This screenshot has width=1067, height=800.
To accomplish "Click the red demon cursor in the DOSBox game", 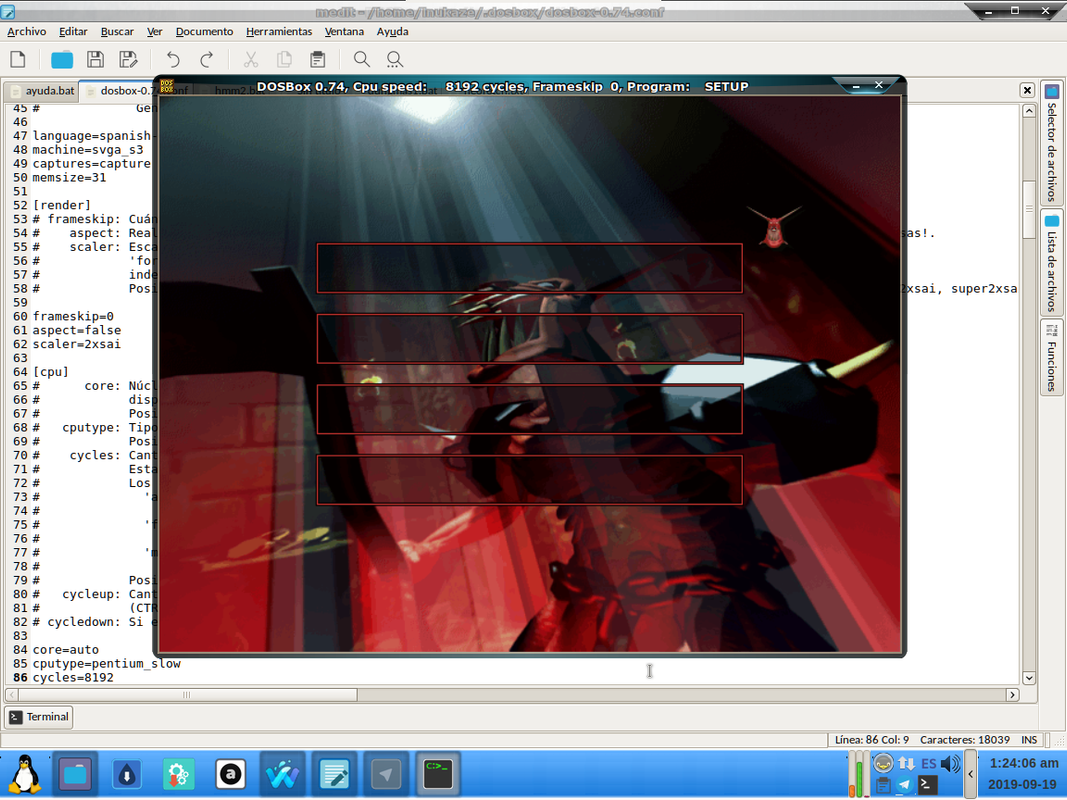I will (774, 227).
